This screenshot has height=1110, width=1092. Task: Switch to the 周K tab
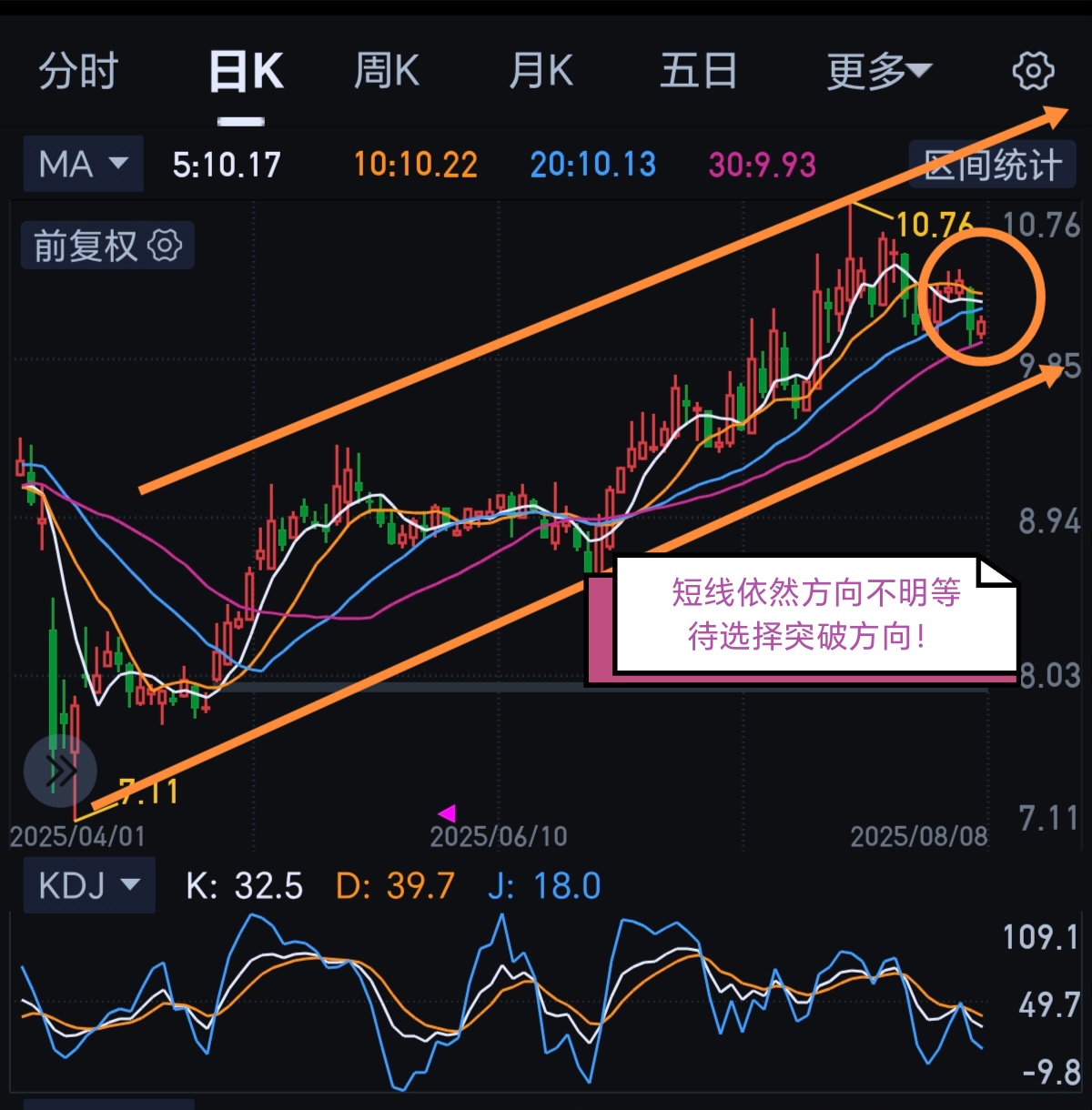click(x=387, y=71)
